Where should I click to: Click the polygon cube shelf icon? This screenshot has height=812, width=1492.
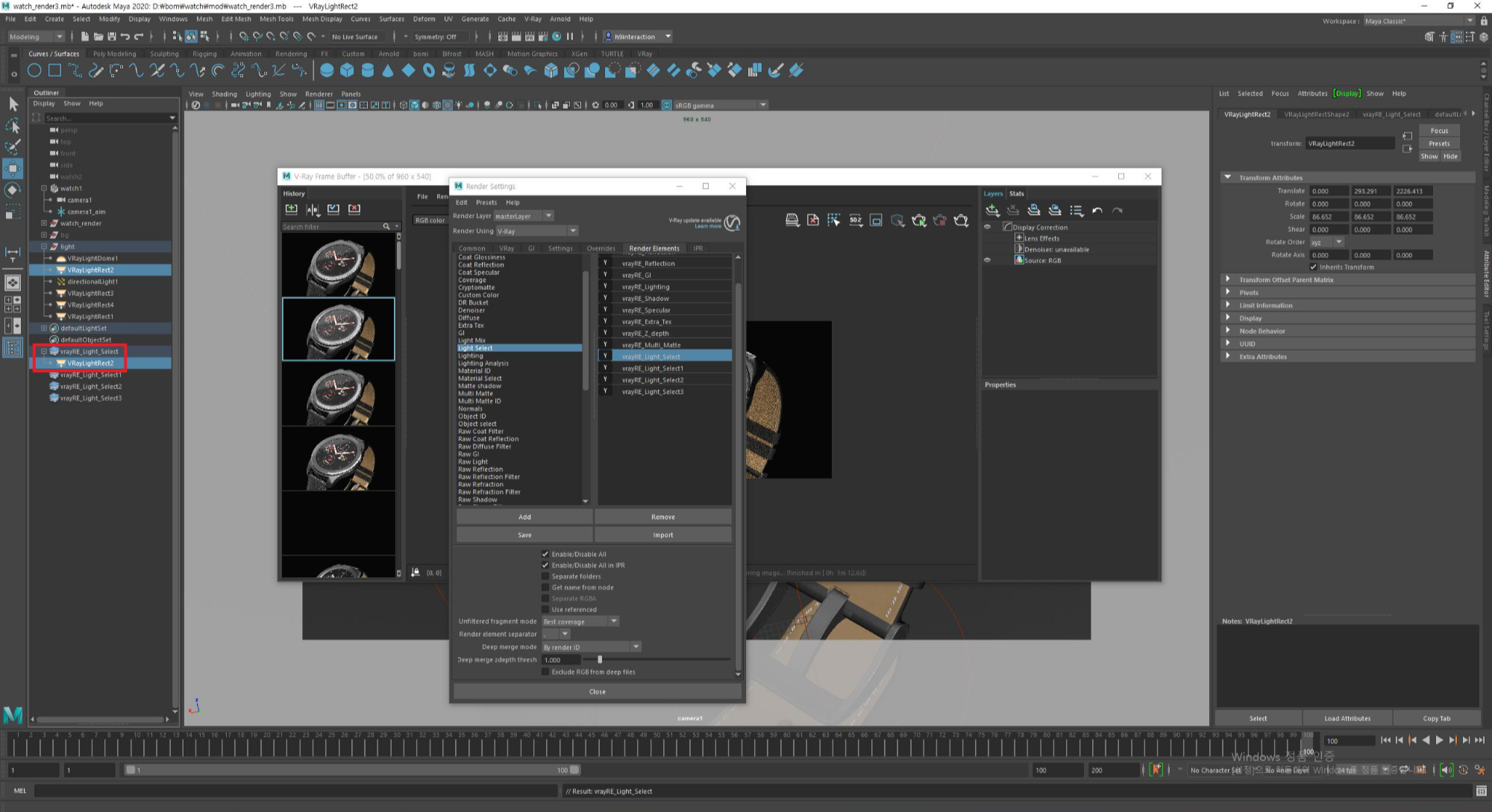pos(347,71)
